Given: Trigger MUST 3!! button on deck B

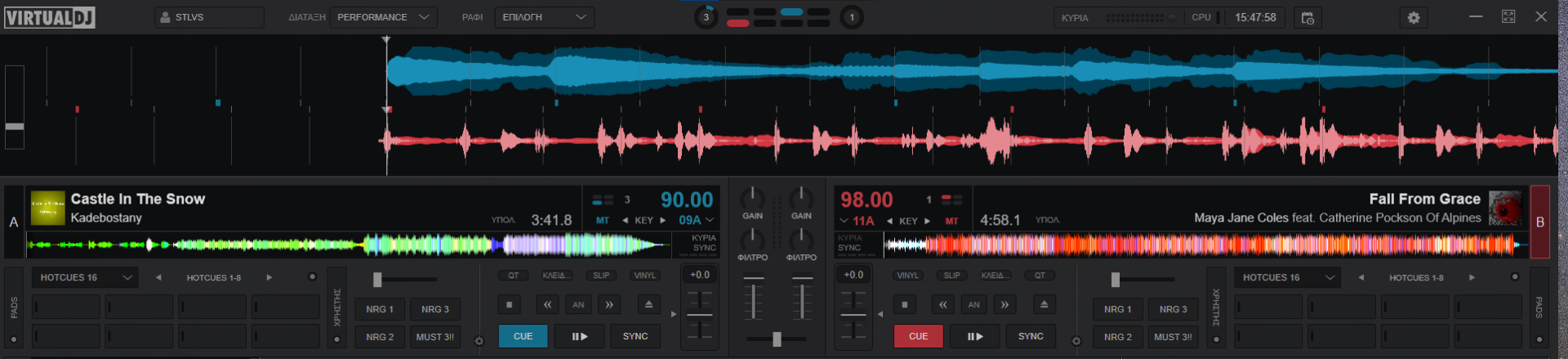Looking at the screenshot, I should click(x=1173, y=337).
